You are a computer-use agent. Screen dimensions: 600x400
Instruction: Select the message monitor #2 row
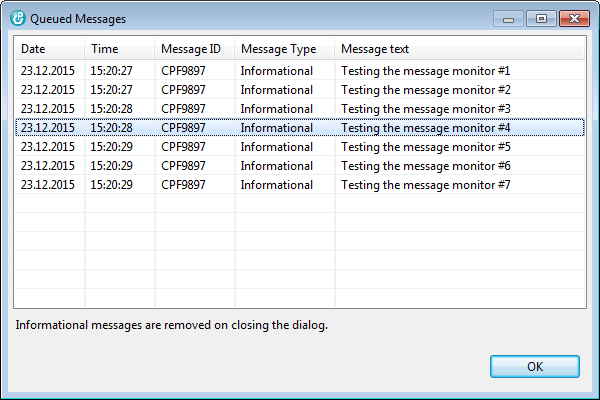tap(300, 90)
